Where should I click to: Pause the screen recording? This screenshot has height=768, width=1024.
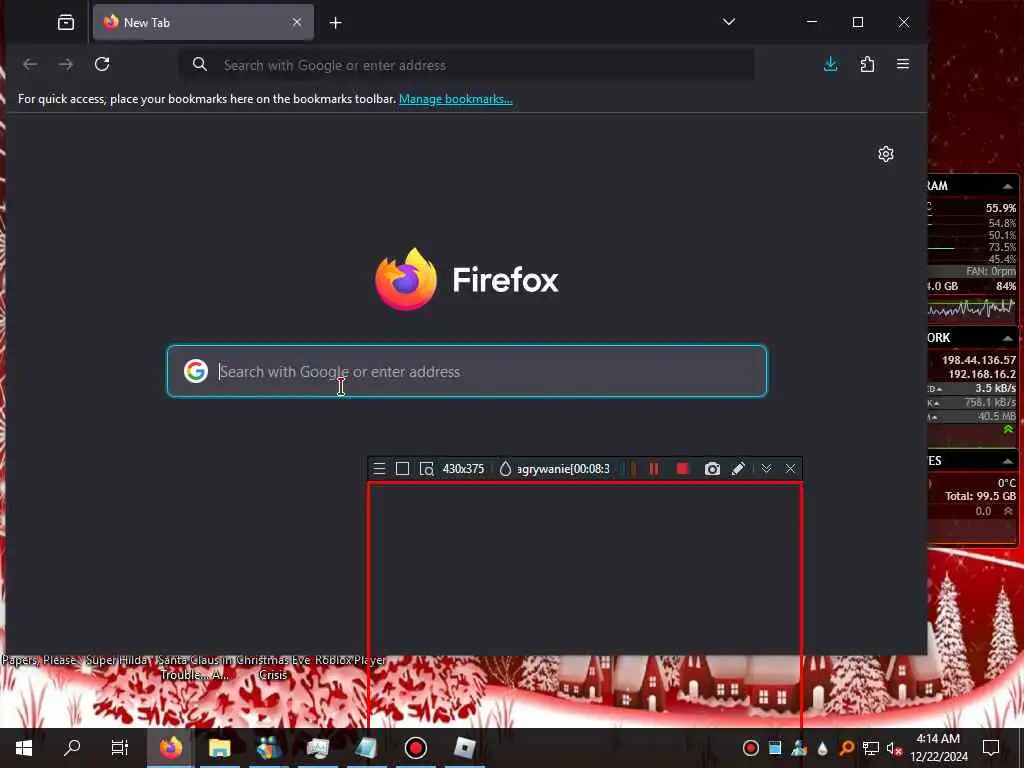click(654, 469)
